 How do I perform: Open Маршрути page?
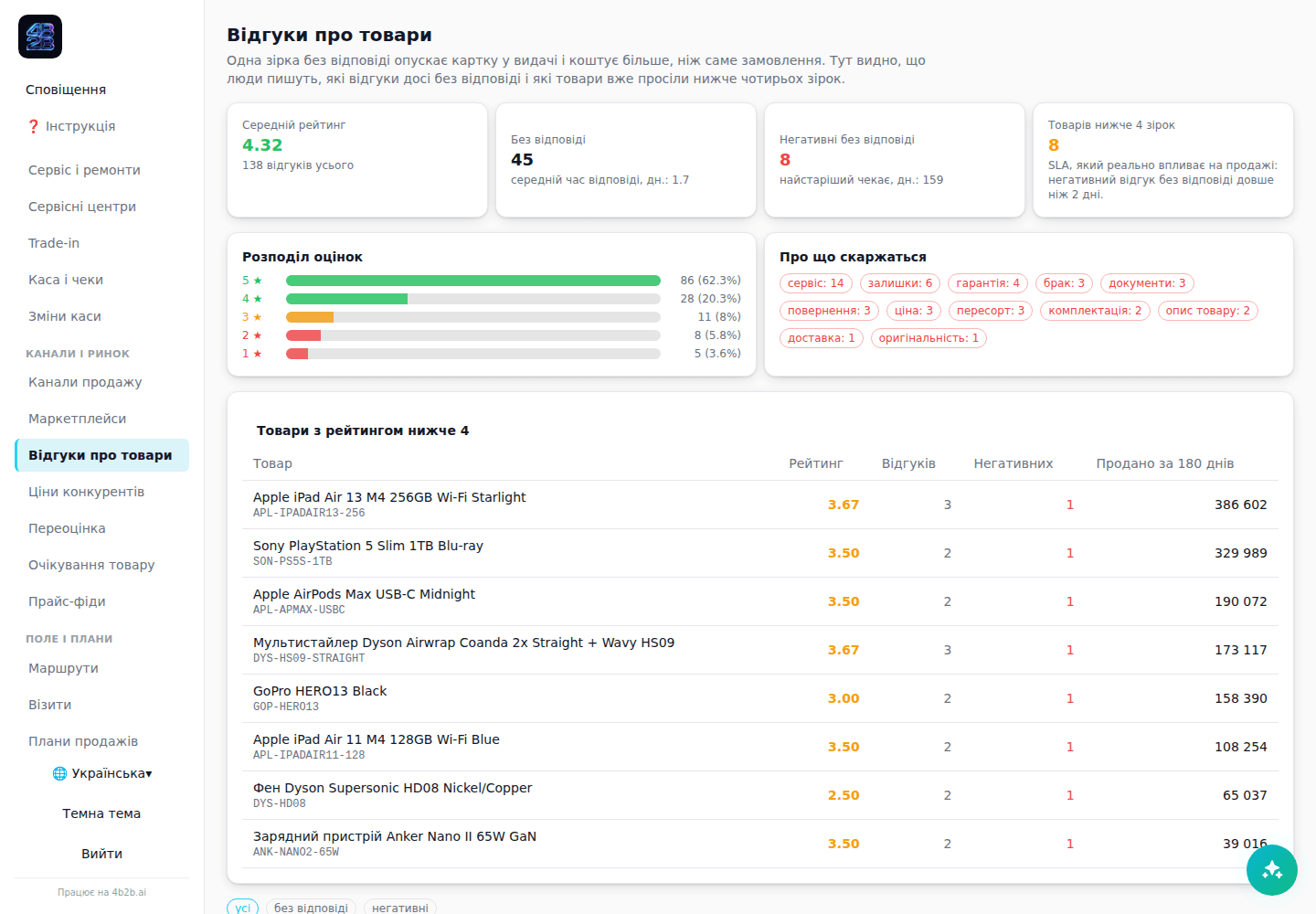[x=101, y=668]
